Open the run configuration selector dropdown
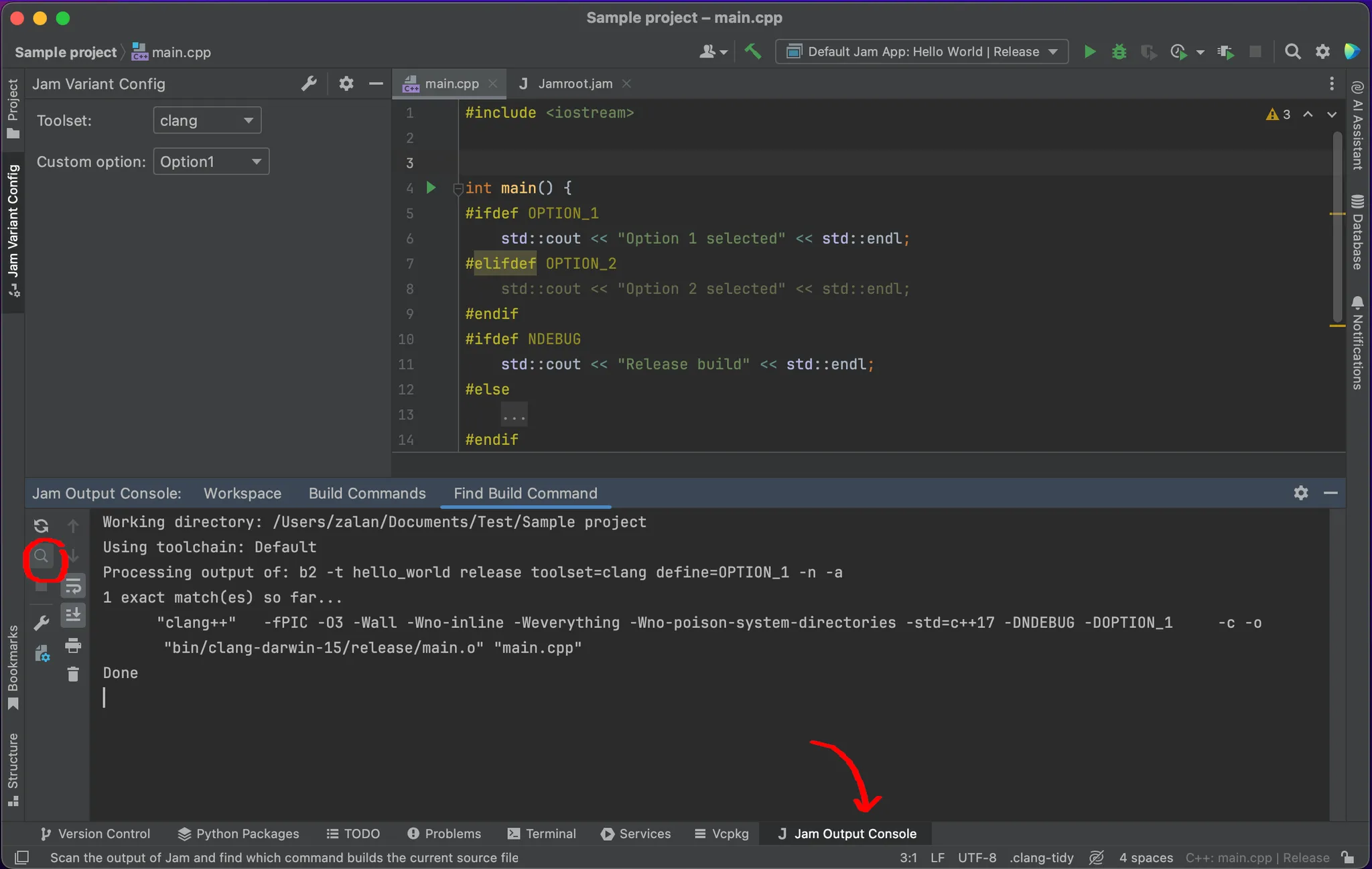The height and width of the screenshot is (869, 1372). (x=921, y=52)
